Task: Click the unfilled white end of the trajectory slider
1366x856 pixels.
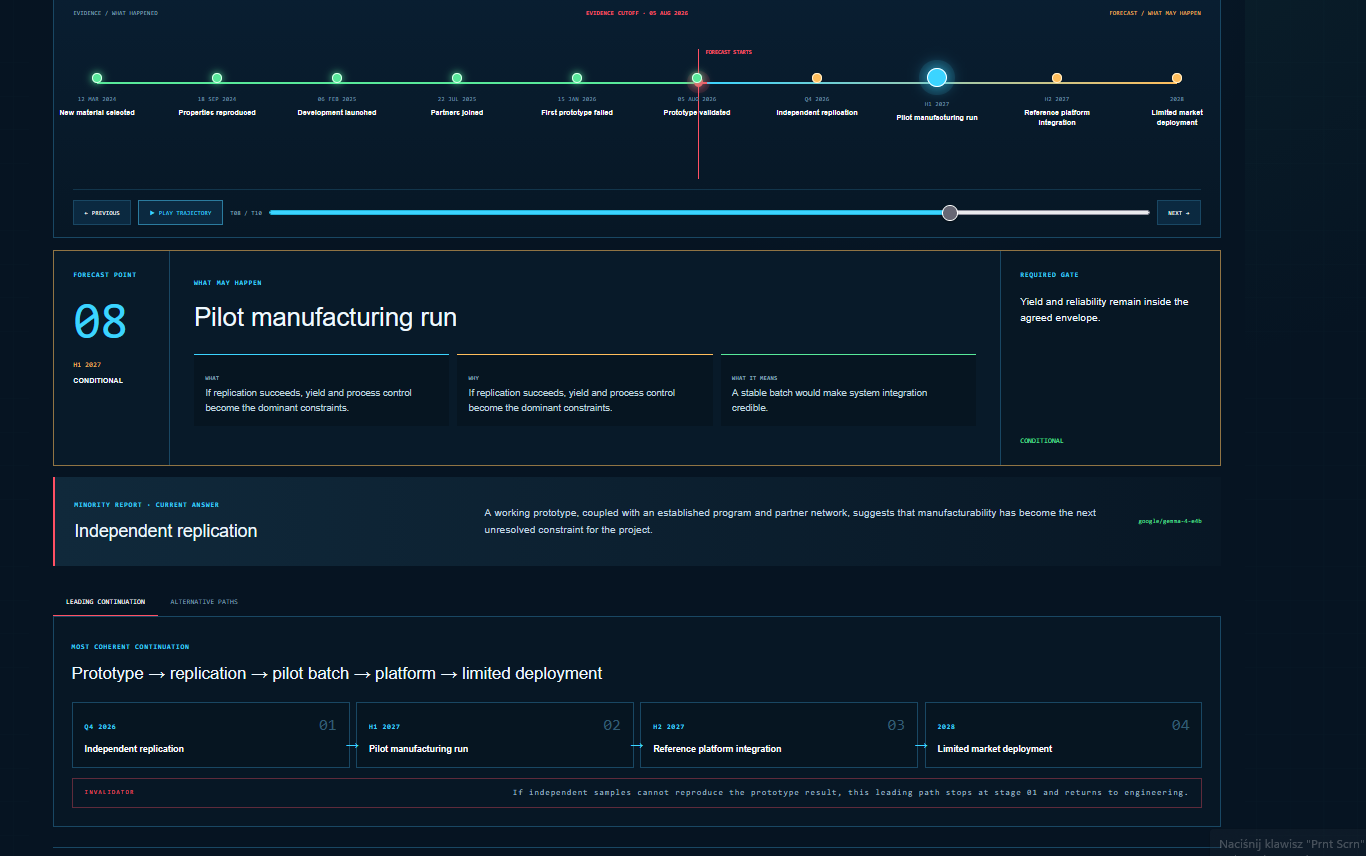Action: click(1054, 213)
